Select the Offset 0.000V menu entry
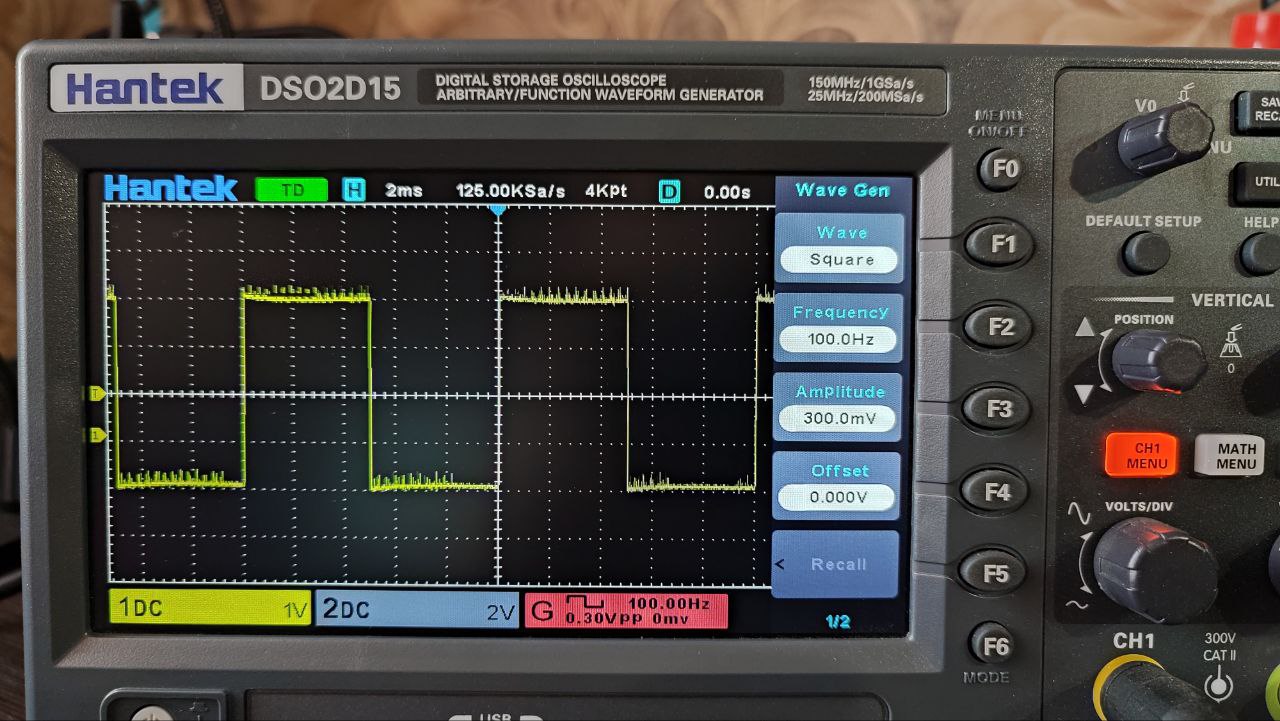 coord(837,487)
